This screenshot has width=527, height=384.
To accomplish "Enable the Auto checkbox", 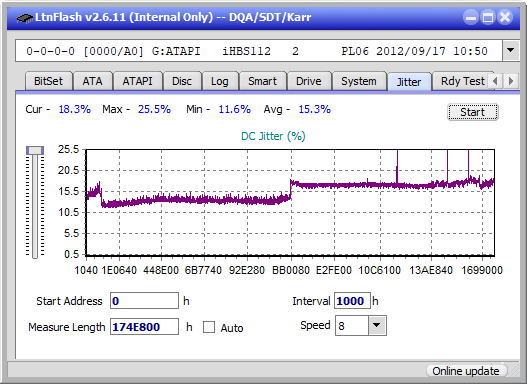I will coord(209,327).
